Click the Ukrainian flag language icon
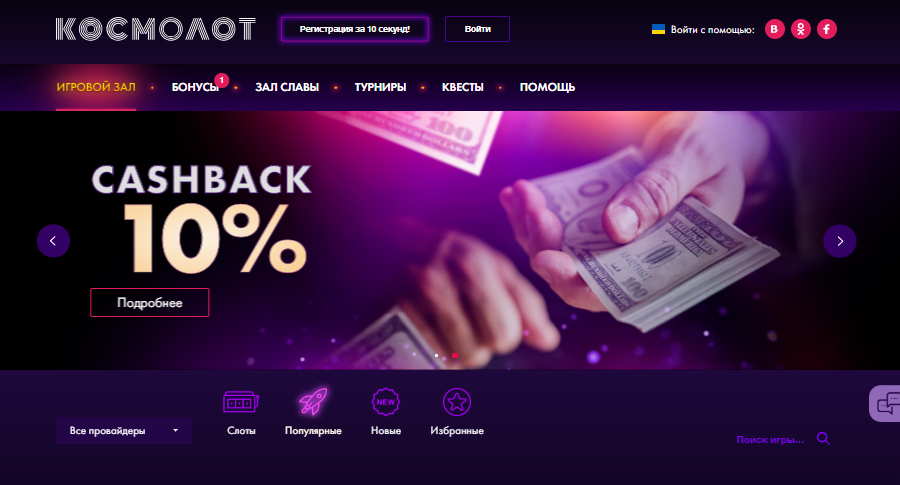This screenshot has height=485, width=900. [658, 29]
